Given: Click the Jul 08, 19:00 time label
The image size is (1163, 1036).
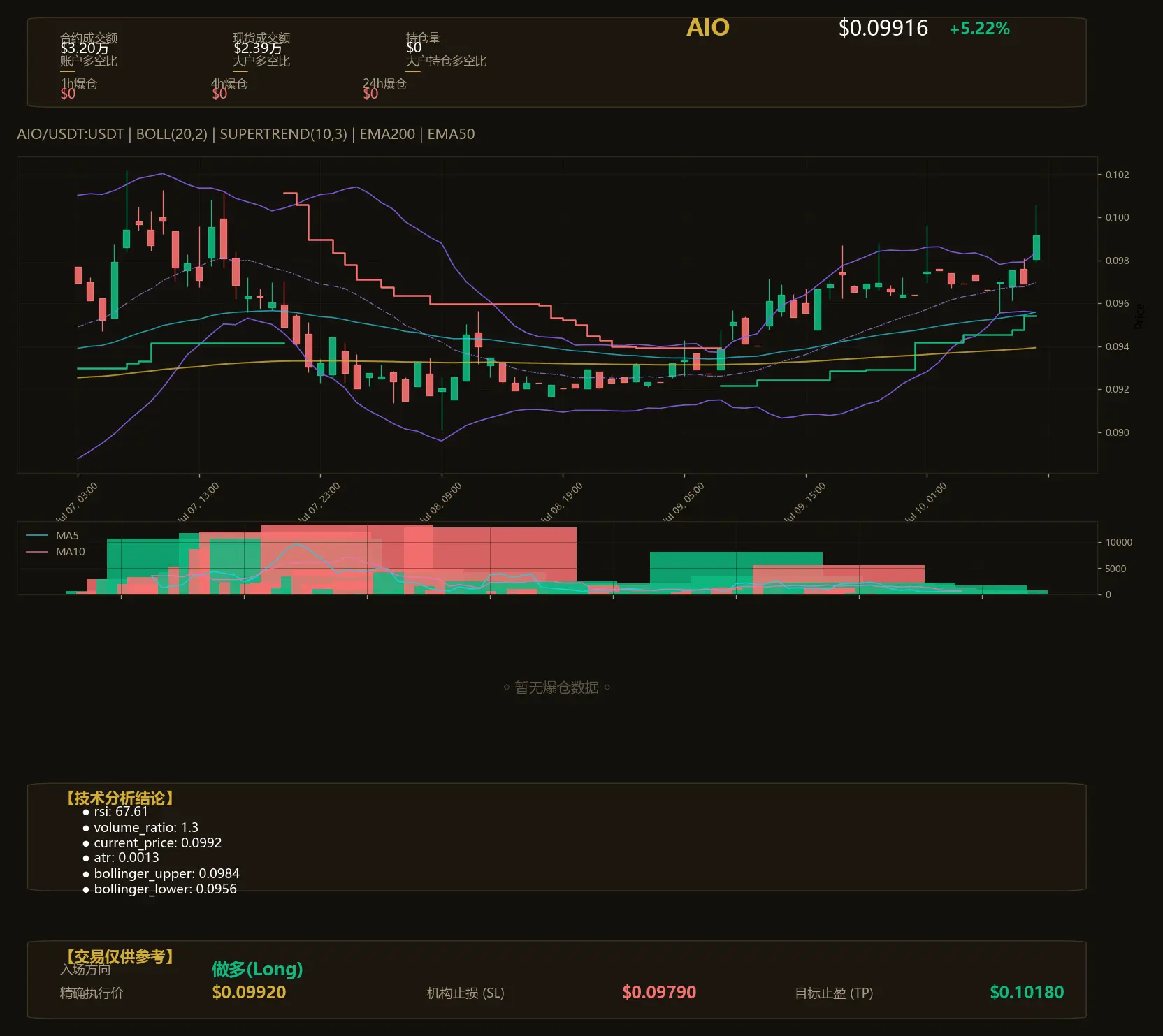Looking at the screenshot, I should 561,503.
